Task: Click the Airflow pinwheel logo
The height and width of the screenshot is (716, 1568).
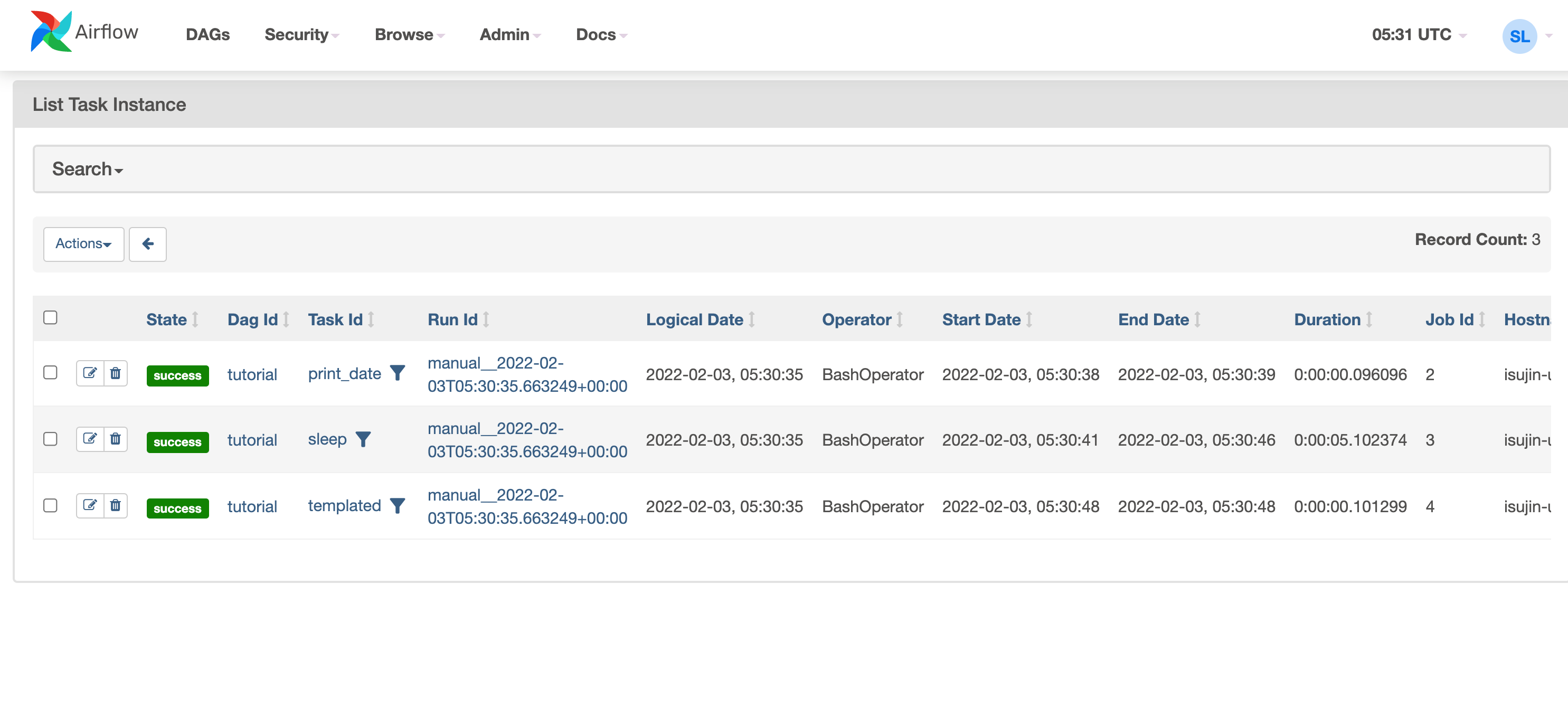Action: pos(51,32)
